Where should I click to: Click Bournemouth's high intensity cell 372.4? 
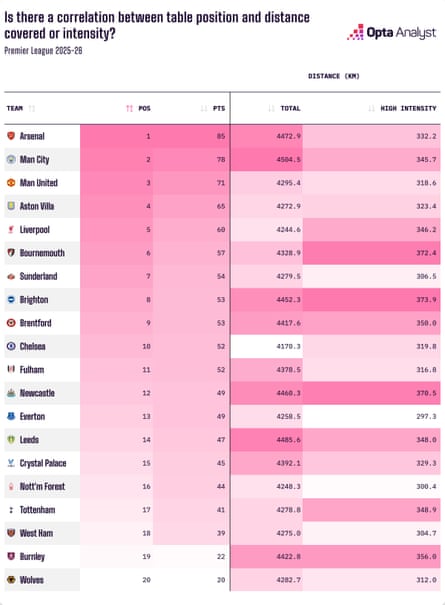pyautogui.click(x=371, y=253)
